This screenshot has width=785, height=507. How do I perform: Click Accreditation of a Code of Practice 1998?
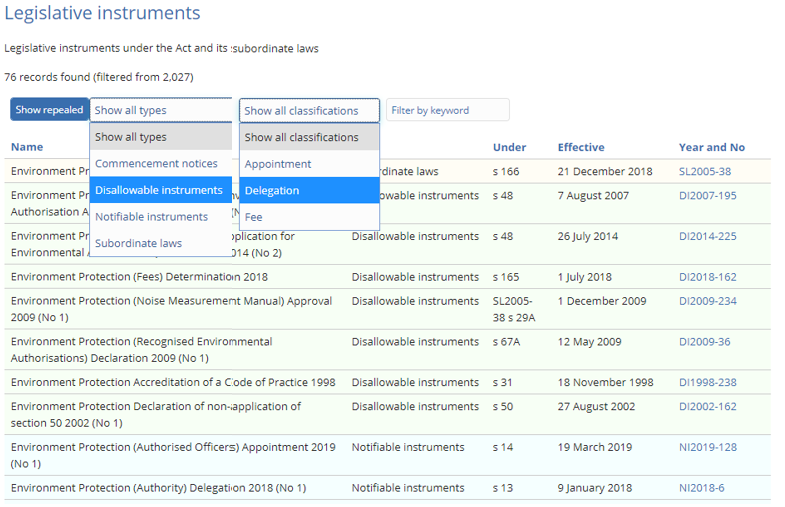point(173,382)
